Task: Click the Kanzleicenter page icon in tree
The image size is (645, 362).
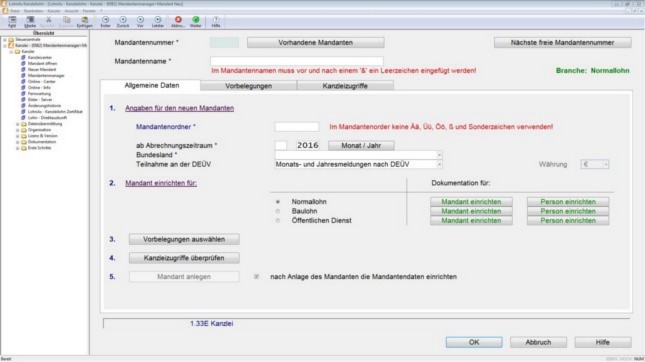Action: click(x=23, y=58)
